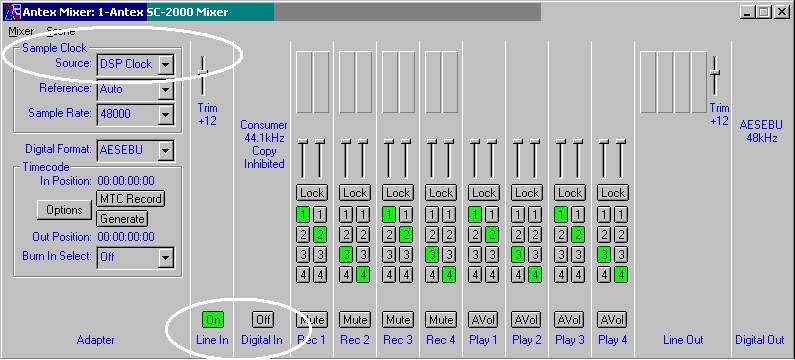The width and height of the screenshot is (795, 360).
Task: Click the right fader of Play 4
Action: point(621,158)
